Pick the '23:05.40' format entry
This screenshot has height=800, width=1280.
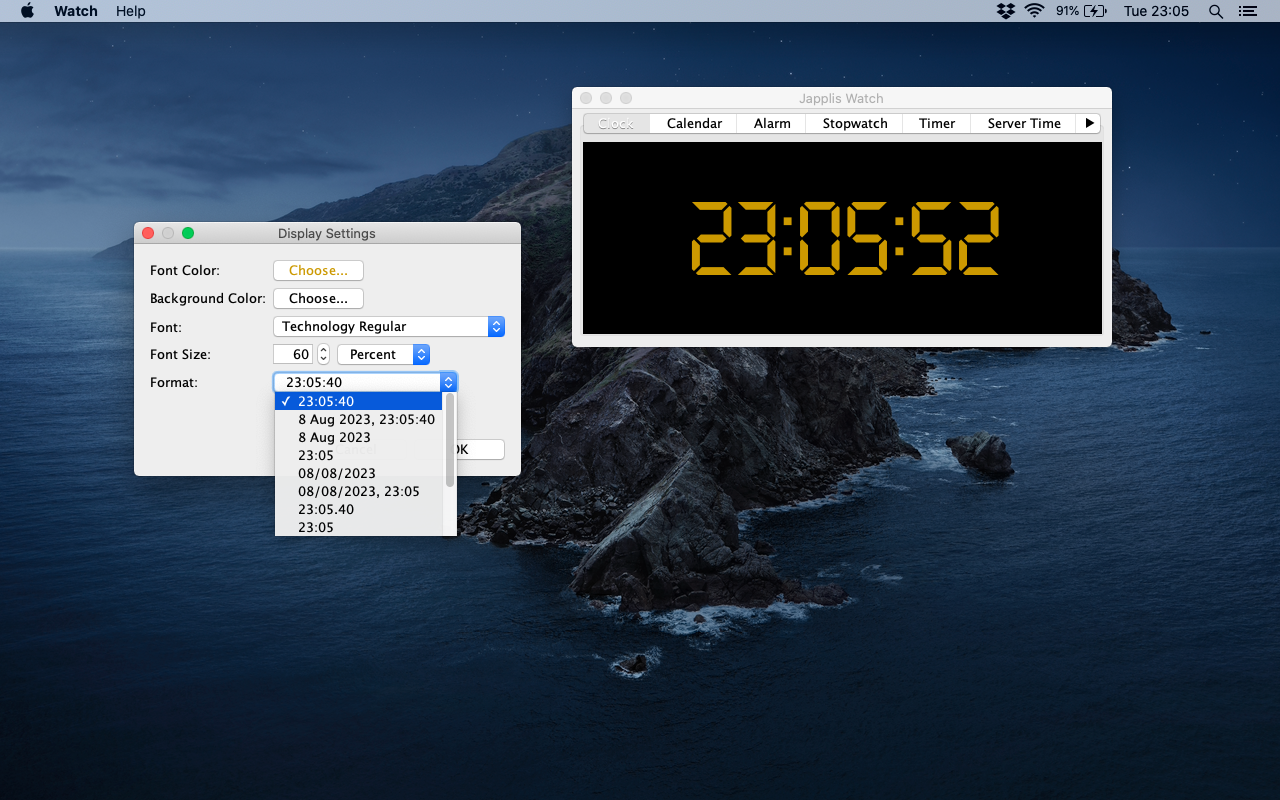click(326, 509)
